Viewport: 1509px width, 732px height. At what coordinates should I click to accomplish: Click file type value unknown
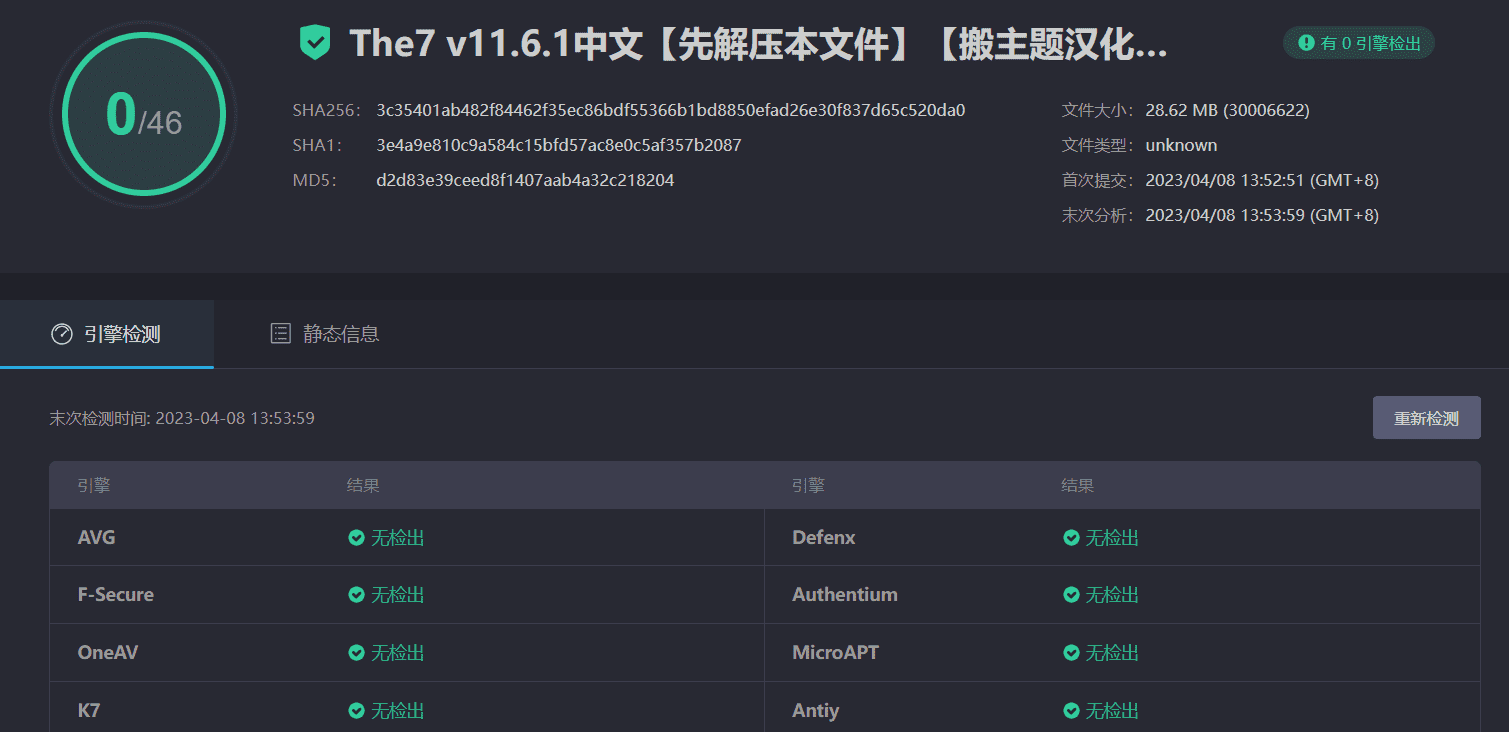pos(1181,145)
